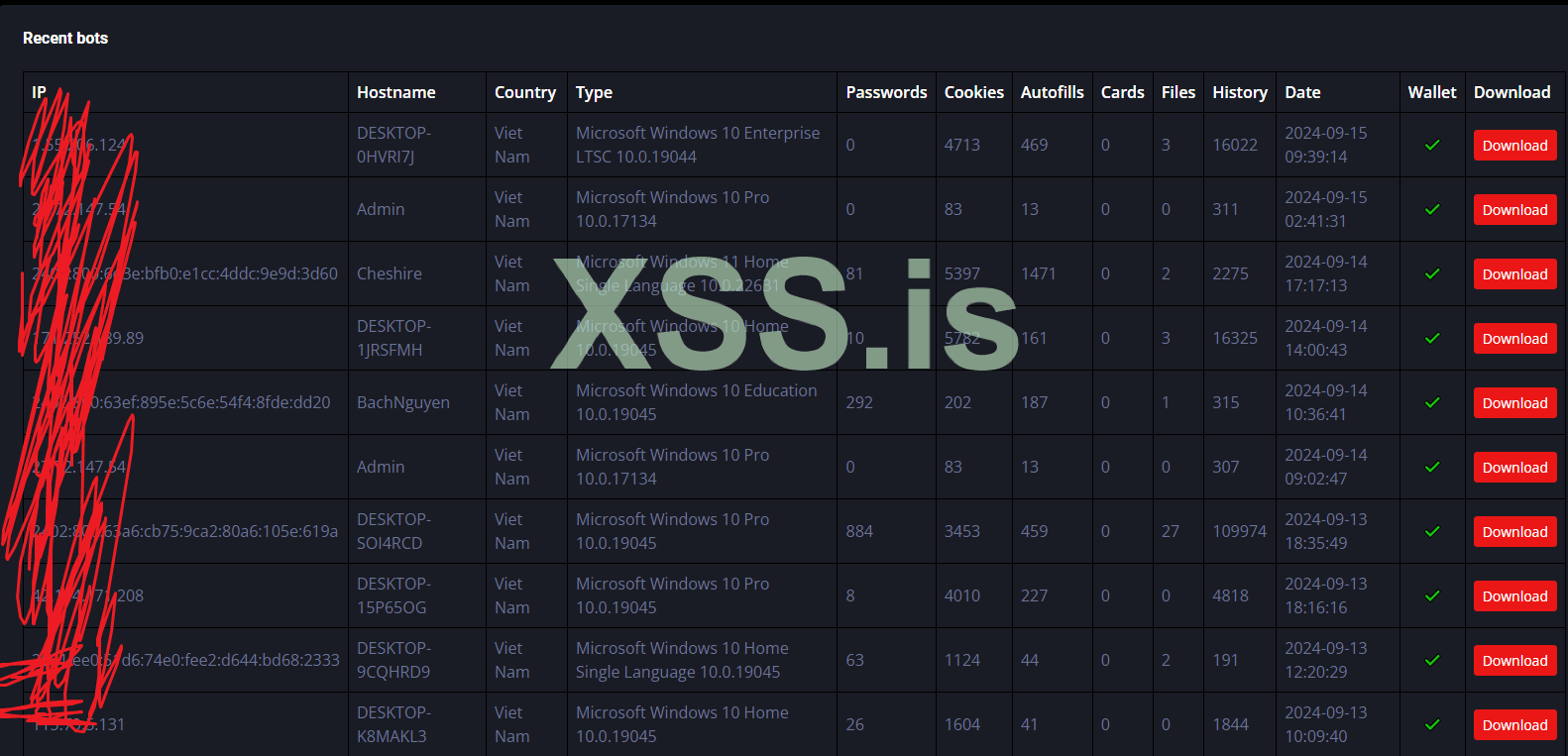Click the passwords value 884
This screenshot has width=1568, height=756.
pos(859,531)
